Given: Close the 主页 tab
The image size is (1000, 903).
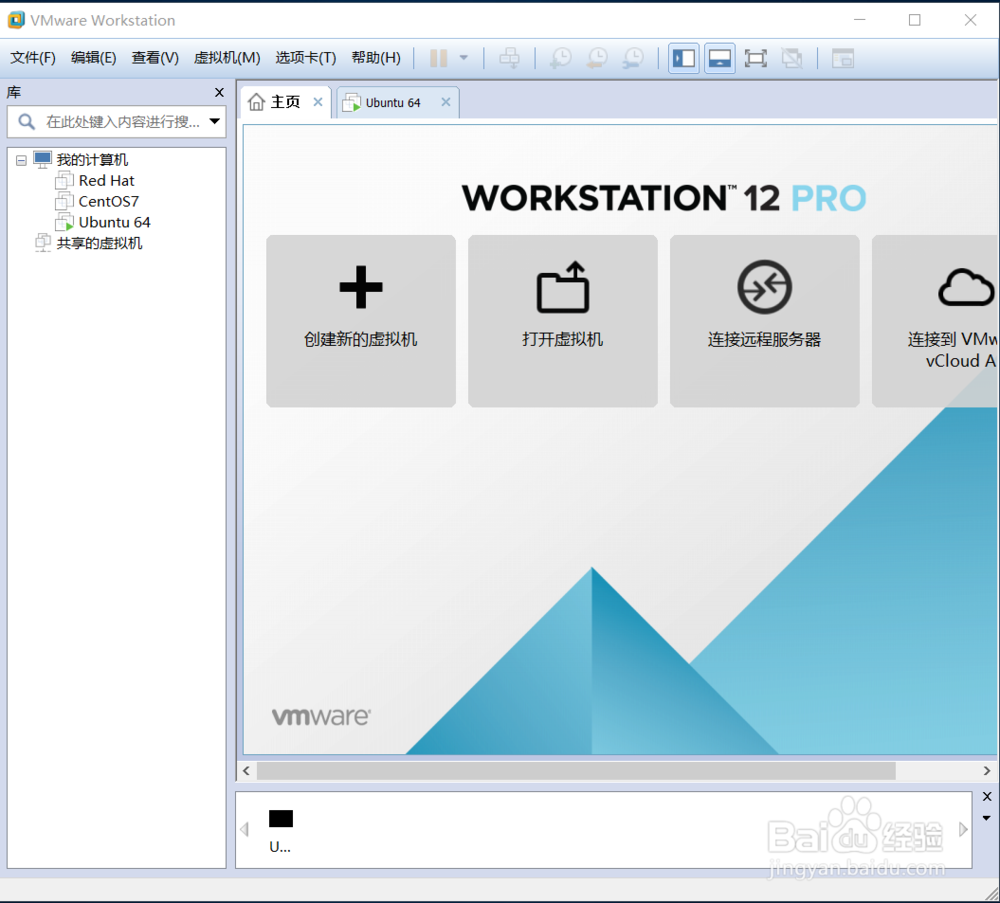Looking at the screenshot, I should (x=318, y=102).
